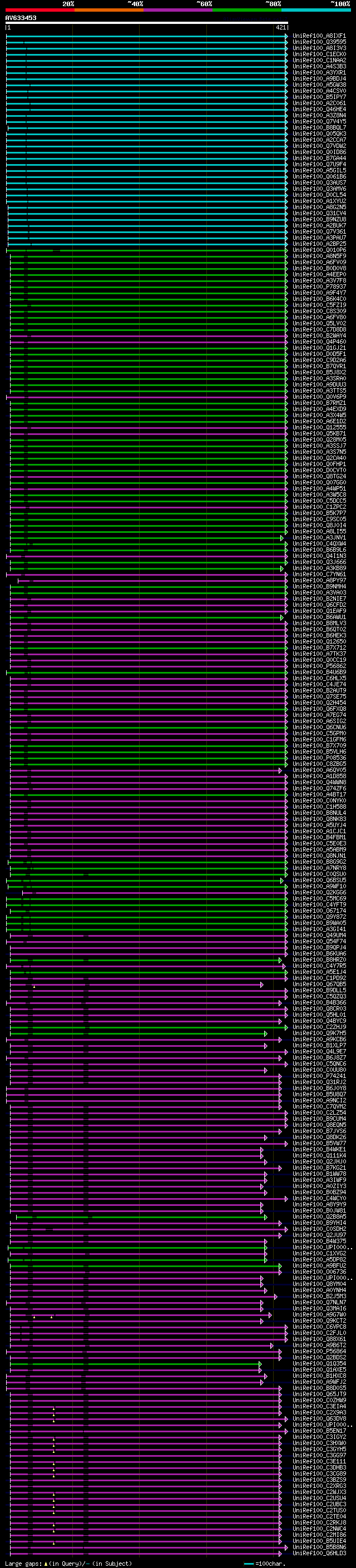Select hit label UniRef100_C1ECK0

coord(319,54)
